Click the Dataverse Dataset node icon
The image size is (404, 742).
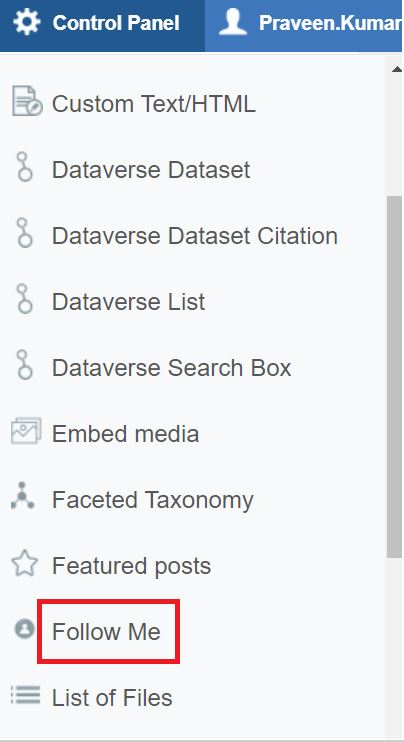(x=24, y=167)
